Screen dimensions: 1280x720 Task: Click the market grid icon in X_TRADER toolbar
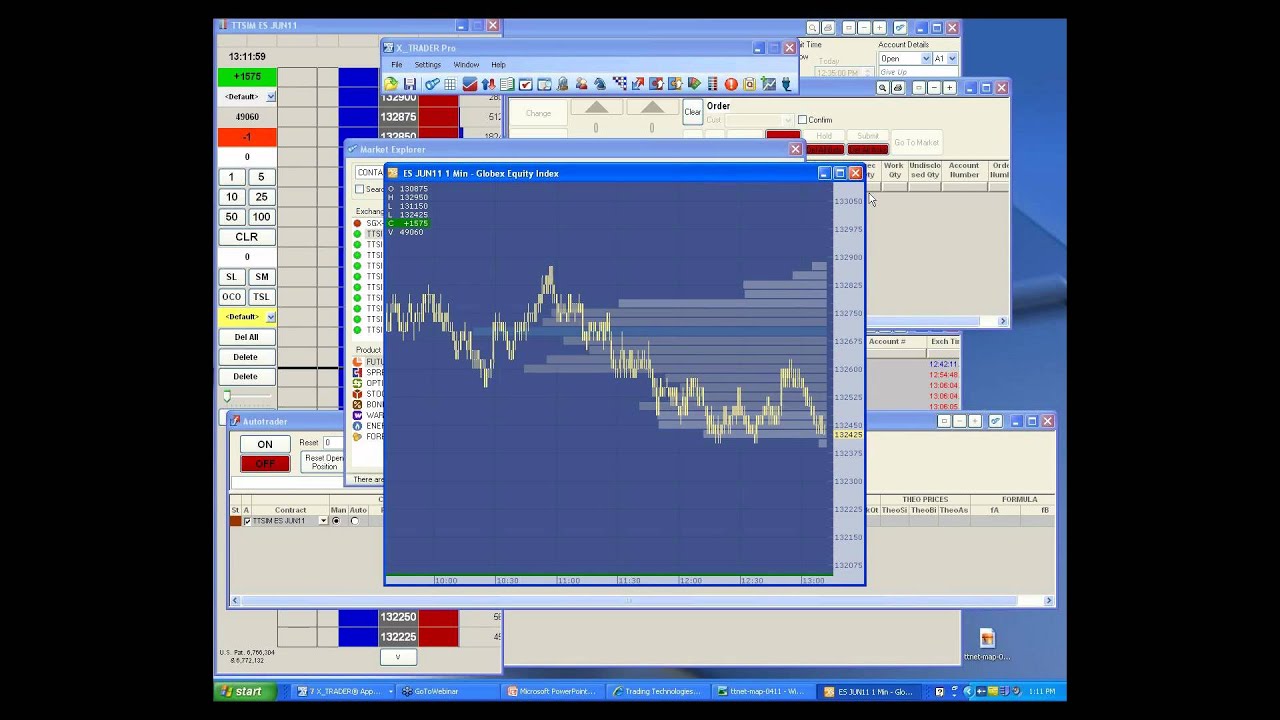point(450,84)
